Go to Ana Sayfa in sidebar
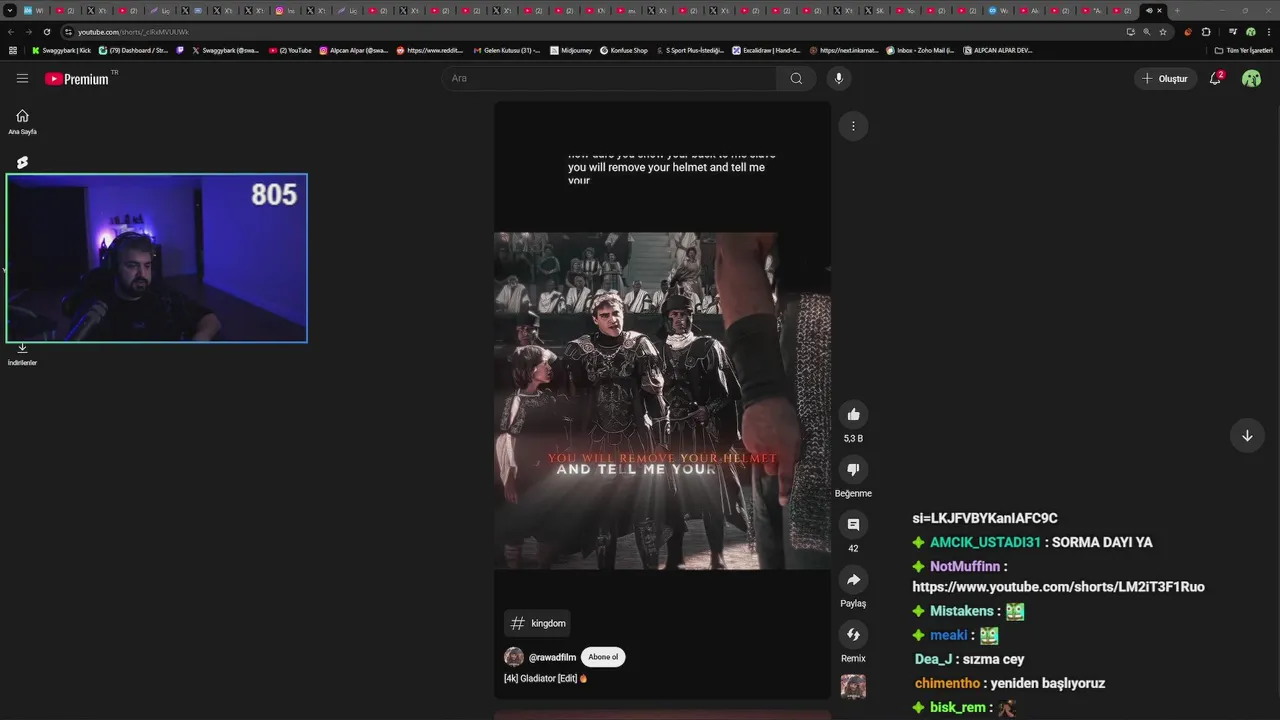The height and width of the screenshot is (720, 1280). (x=22, y=121)
